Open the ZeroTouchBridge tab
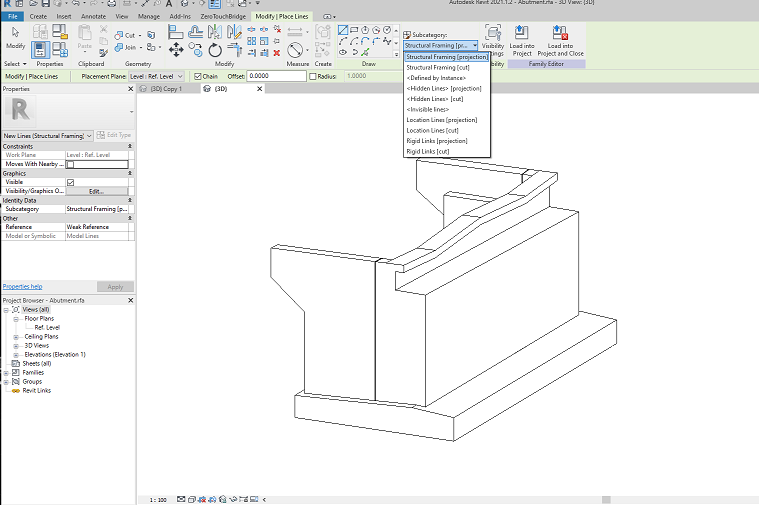Screen dimensions: 759x505 (223, 16)
